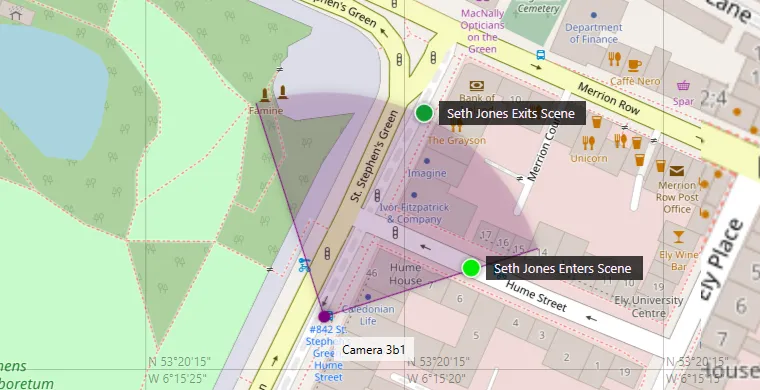760x390 pixels.
Task: Click the 'Ely University Centre' label
Action: tap(649, 307)
